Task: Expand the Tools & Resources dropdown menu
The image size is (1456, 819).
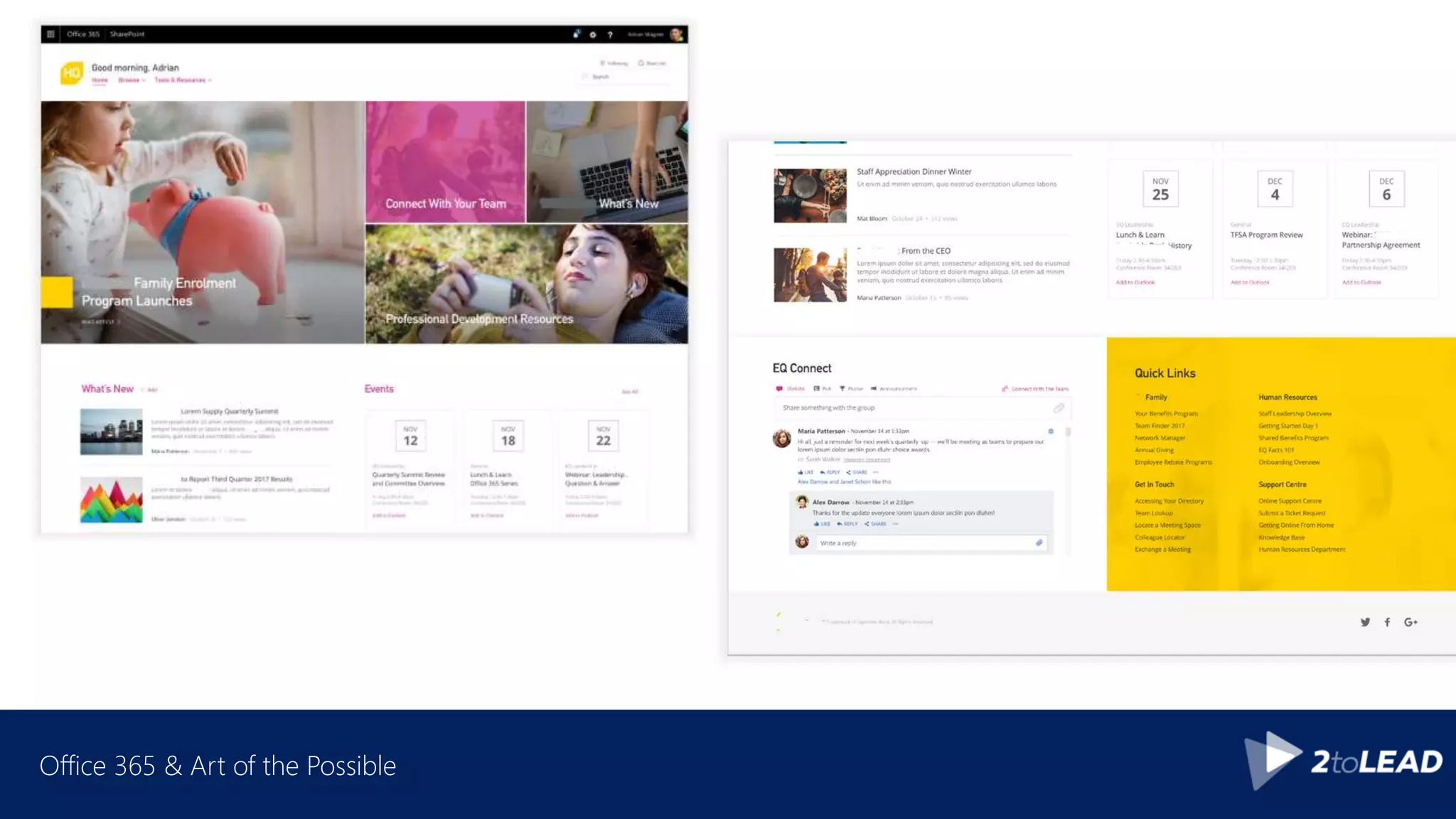Action: pyautogui.click(x=183, y=80)
